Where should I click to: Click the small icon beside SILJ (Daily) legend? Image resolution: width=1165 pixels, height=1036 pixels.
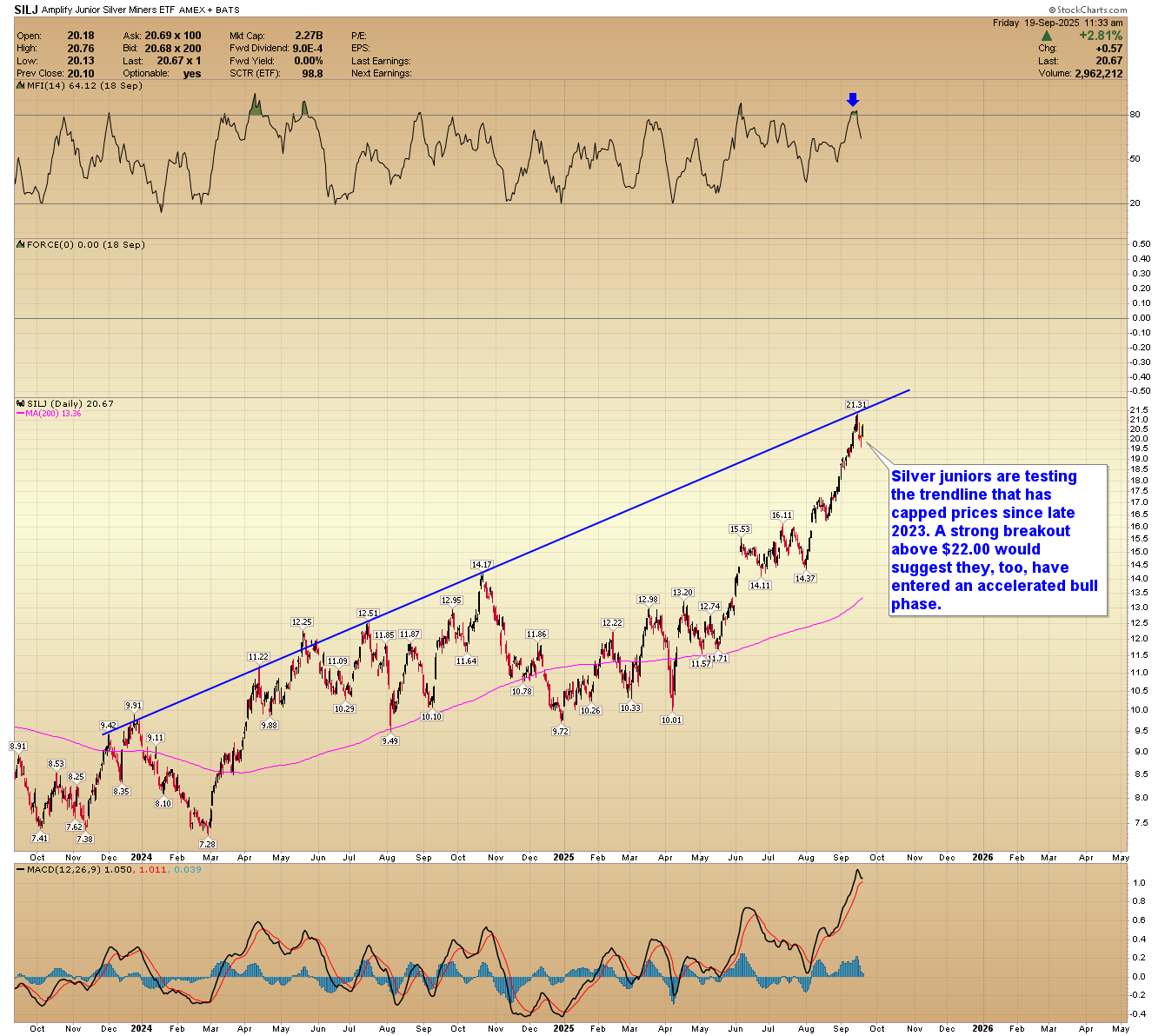(x=21, y=404)
